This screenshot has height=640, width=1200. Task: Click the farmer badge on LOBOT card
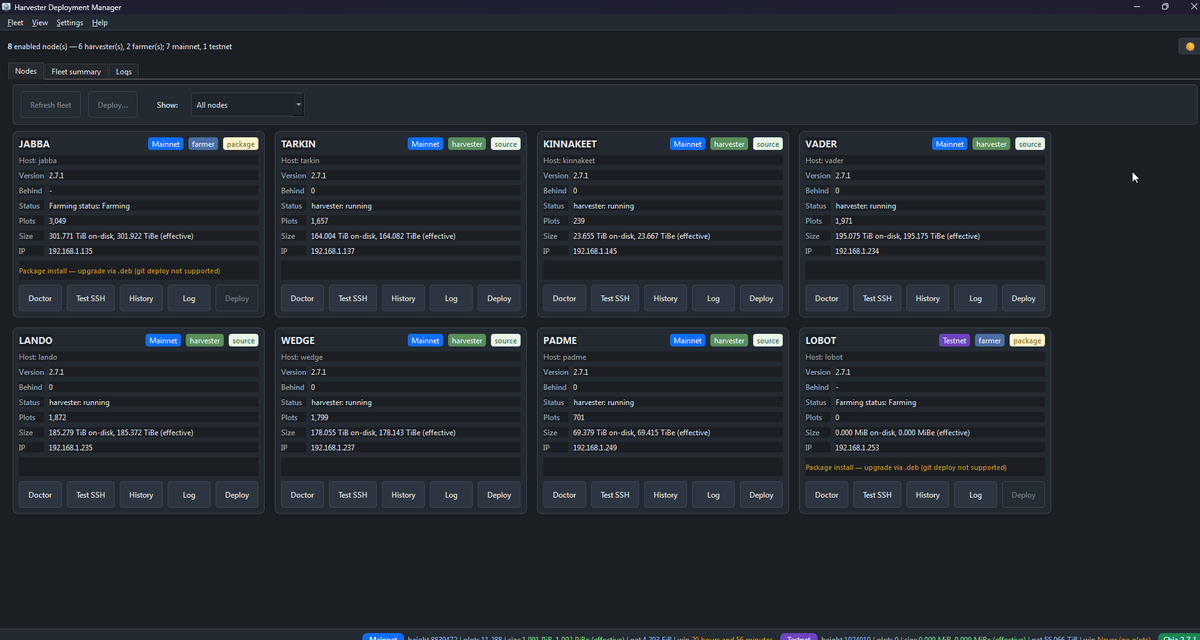point(990,341)
